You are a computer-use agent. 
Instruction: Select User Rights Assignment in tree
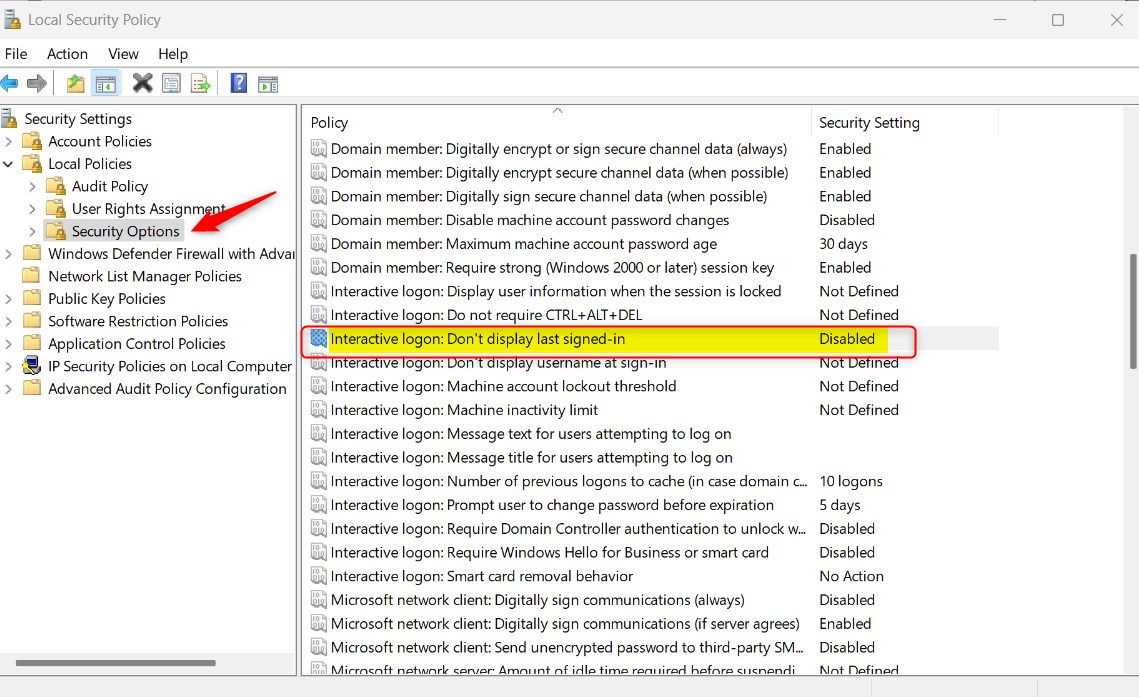point(148,209)
